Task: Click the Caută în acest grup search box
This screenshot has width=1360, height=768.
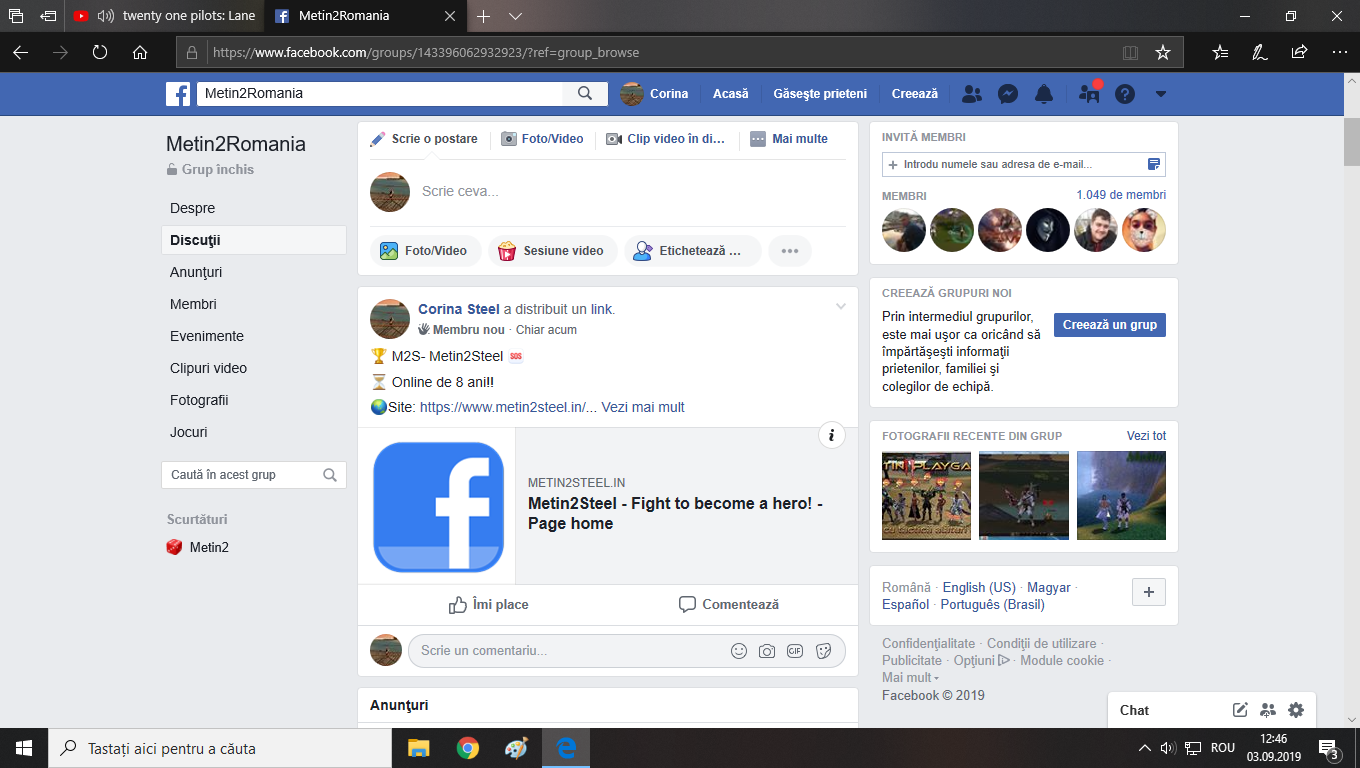Action: click(254, 475)
